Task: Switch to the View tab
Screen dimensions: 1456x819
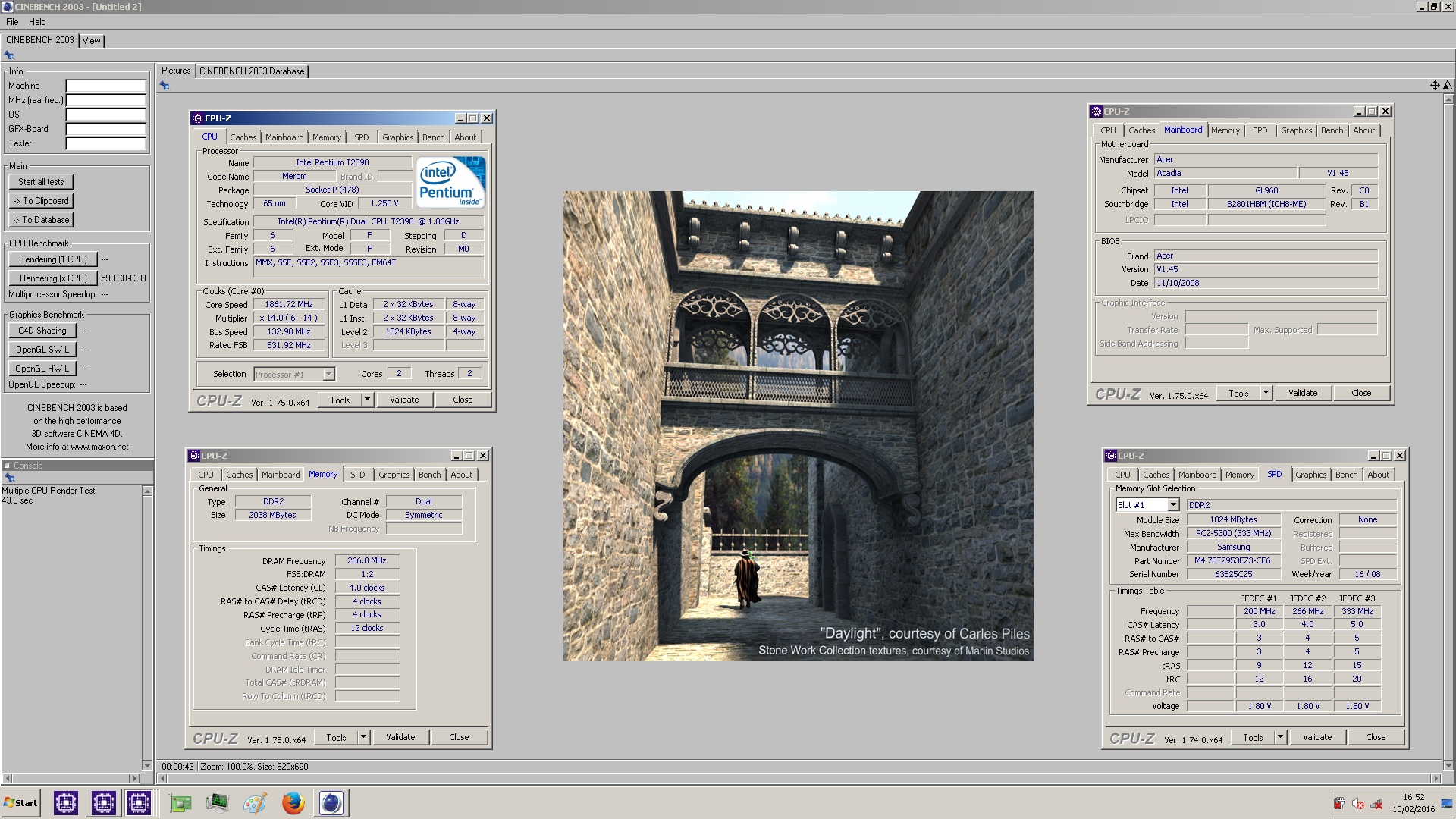Action: [x=92, y=41]
